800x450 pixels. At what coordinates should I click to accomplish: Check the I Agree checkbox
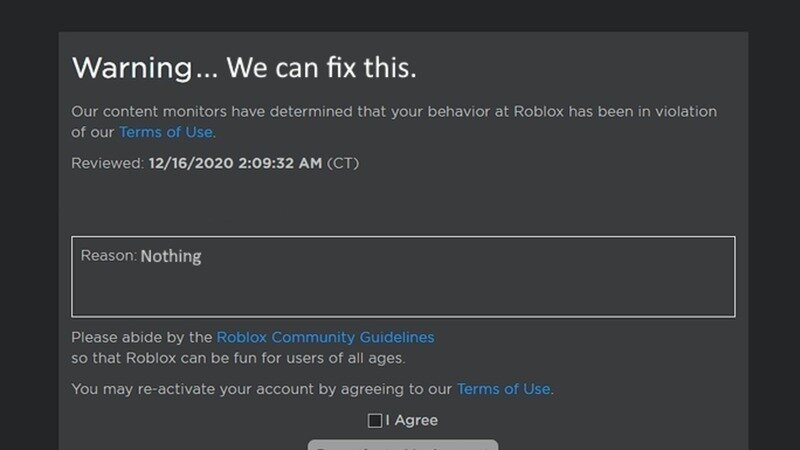[374, 421]
